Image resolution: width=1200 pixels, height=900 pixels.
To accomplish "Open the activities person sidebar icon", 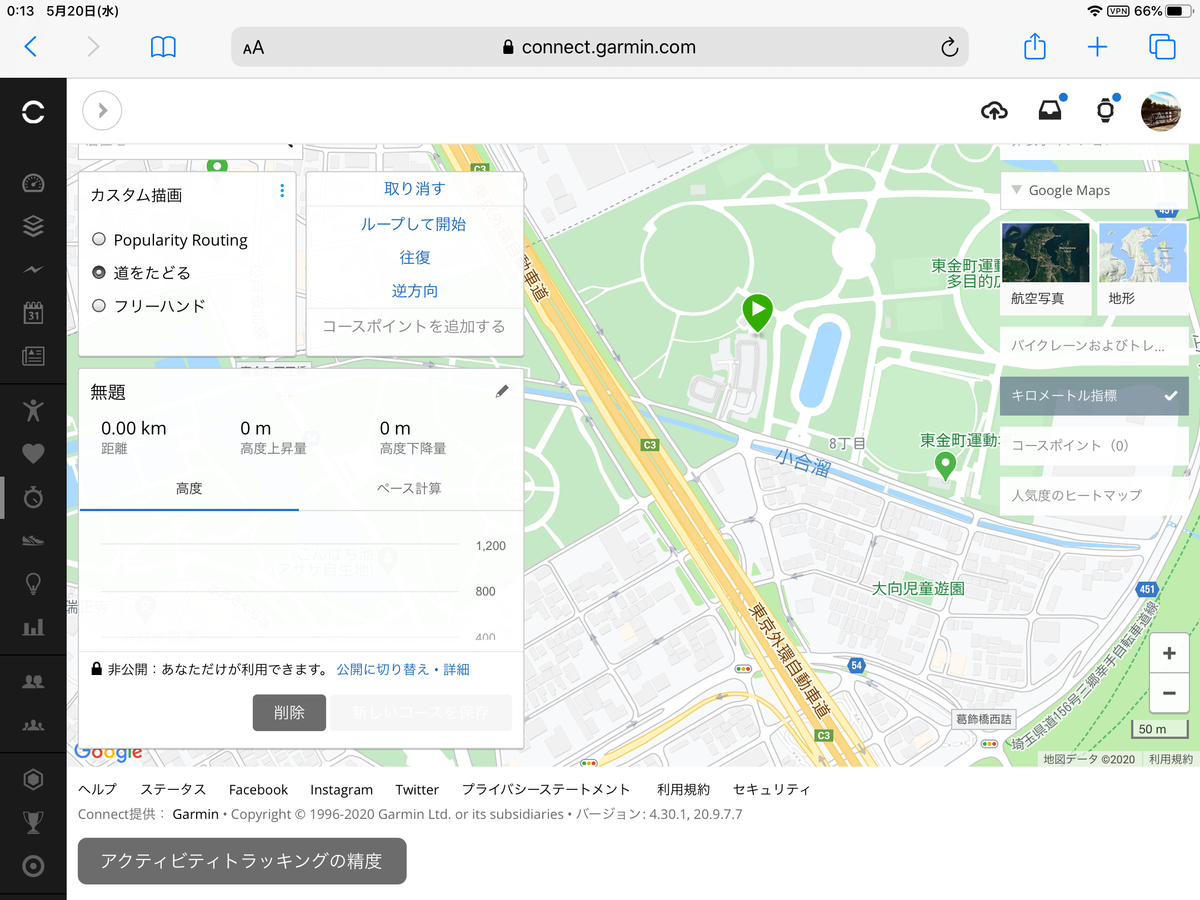I will coord(33,409).
